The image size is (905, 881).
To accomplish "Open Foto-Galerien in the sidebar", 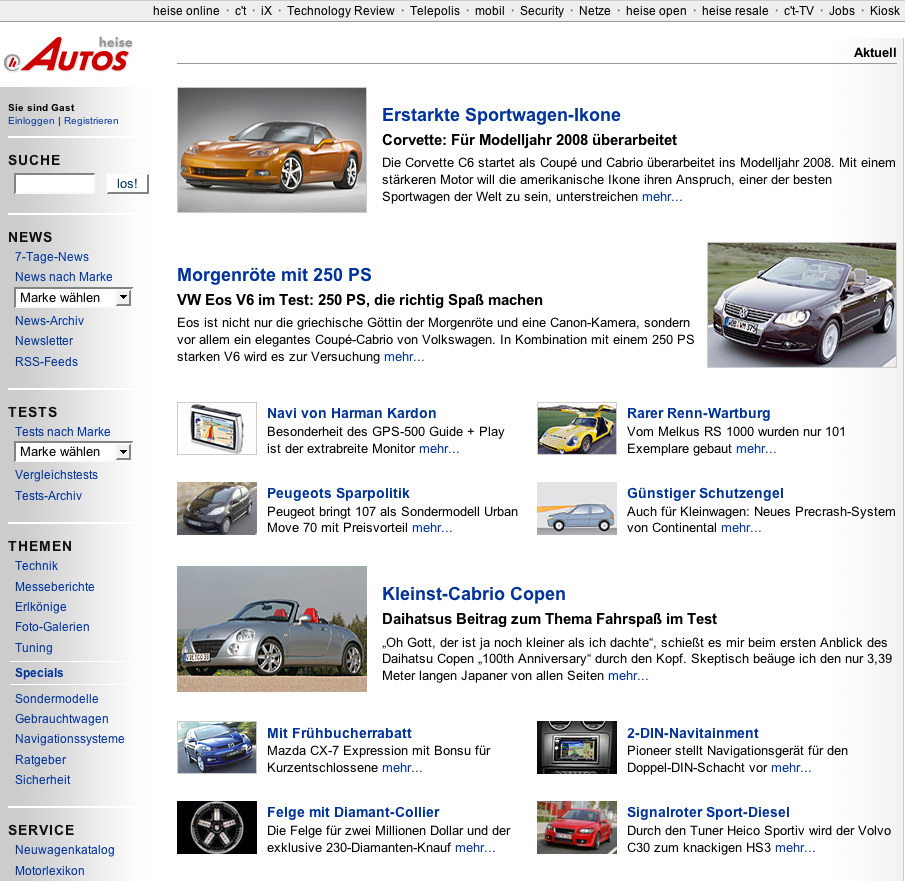I will [52, 627].
